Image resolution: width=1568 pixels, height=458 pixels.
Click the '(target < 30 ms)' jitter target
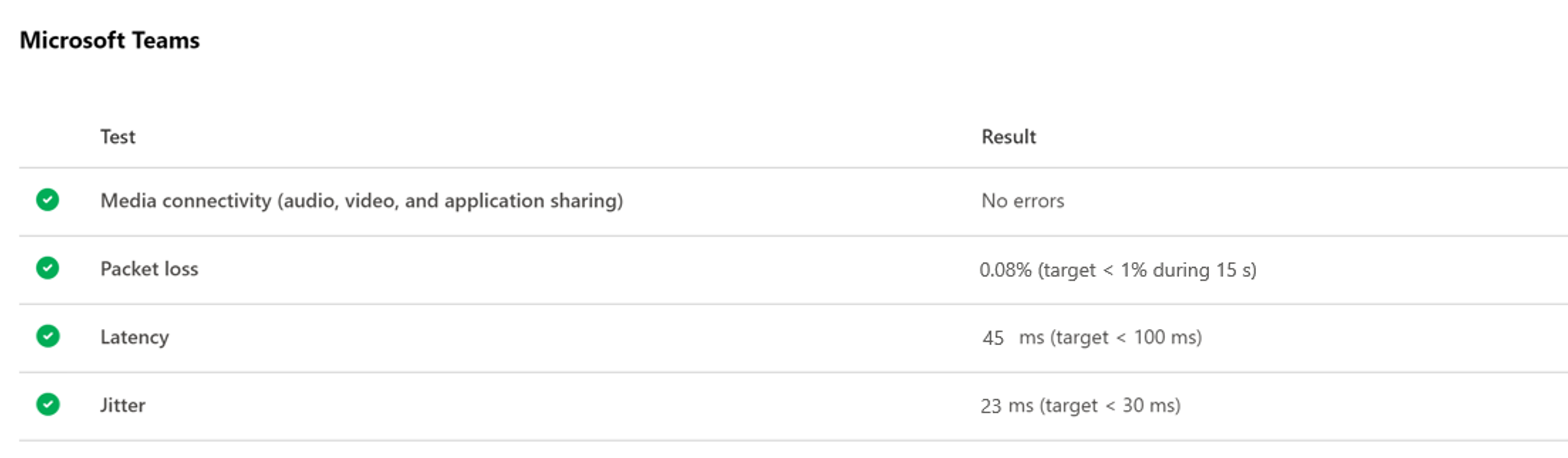point(1109,405)
